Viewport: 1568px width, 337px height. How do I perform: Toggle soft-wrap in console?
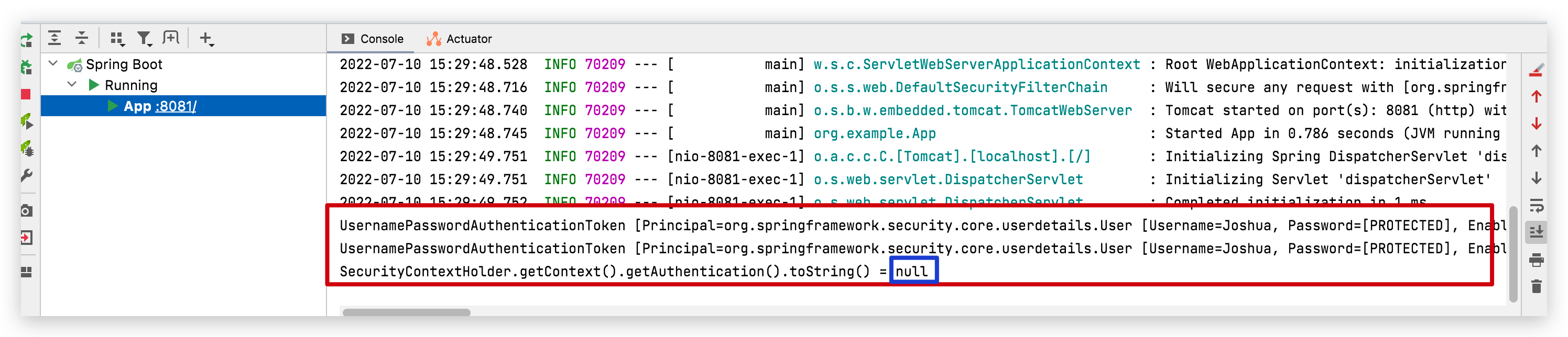click(1536, 206)
